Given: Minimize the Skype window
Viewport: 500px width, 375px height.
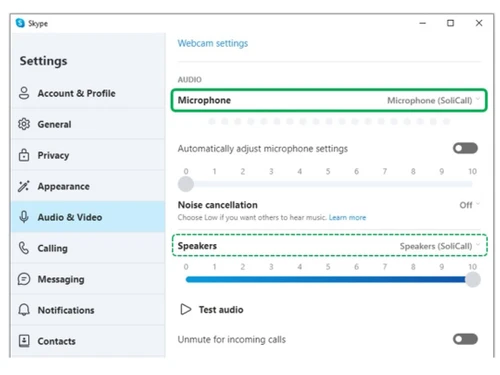Looking at the screenshot, I should tap(423, 23).
